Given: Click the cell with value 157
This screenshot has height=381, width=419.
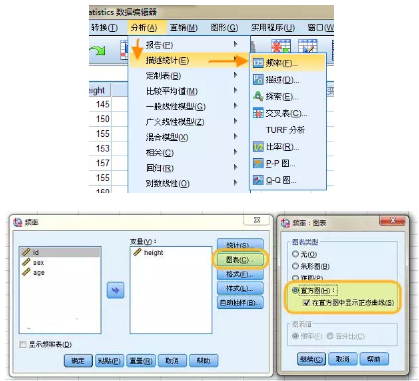Looking at the screenshot, I should (x=100, y=163).
